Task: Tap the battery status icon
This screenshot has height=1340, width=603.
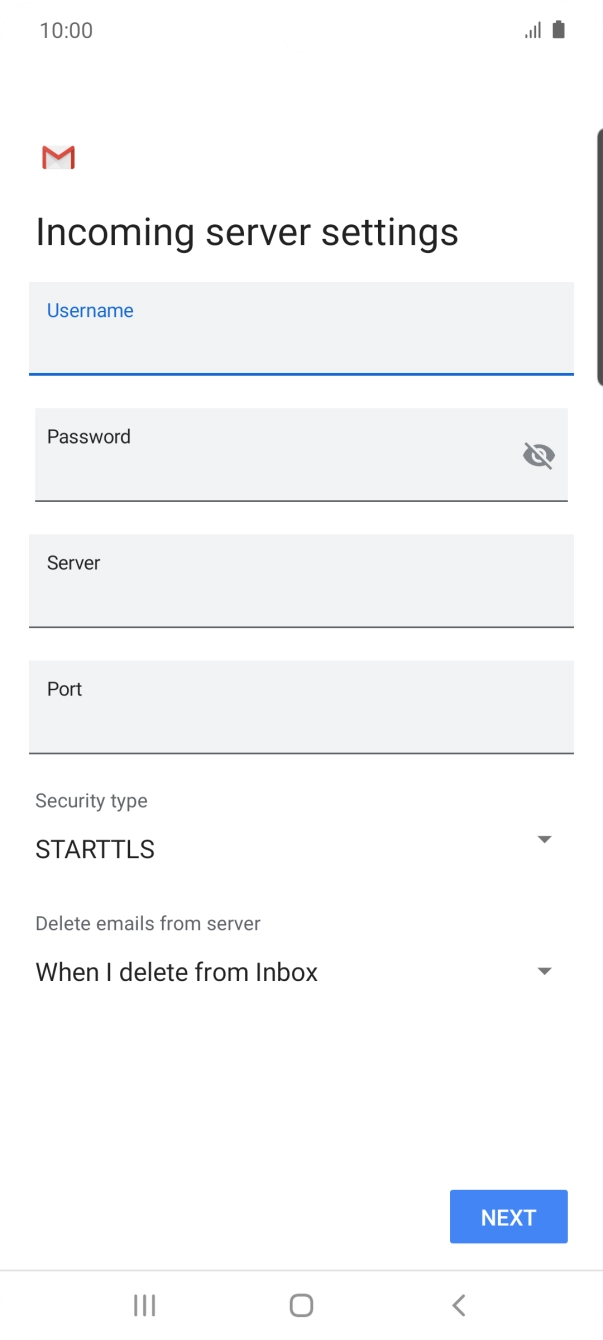Action: 556,30
